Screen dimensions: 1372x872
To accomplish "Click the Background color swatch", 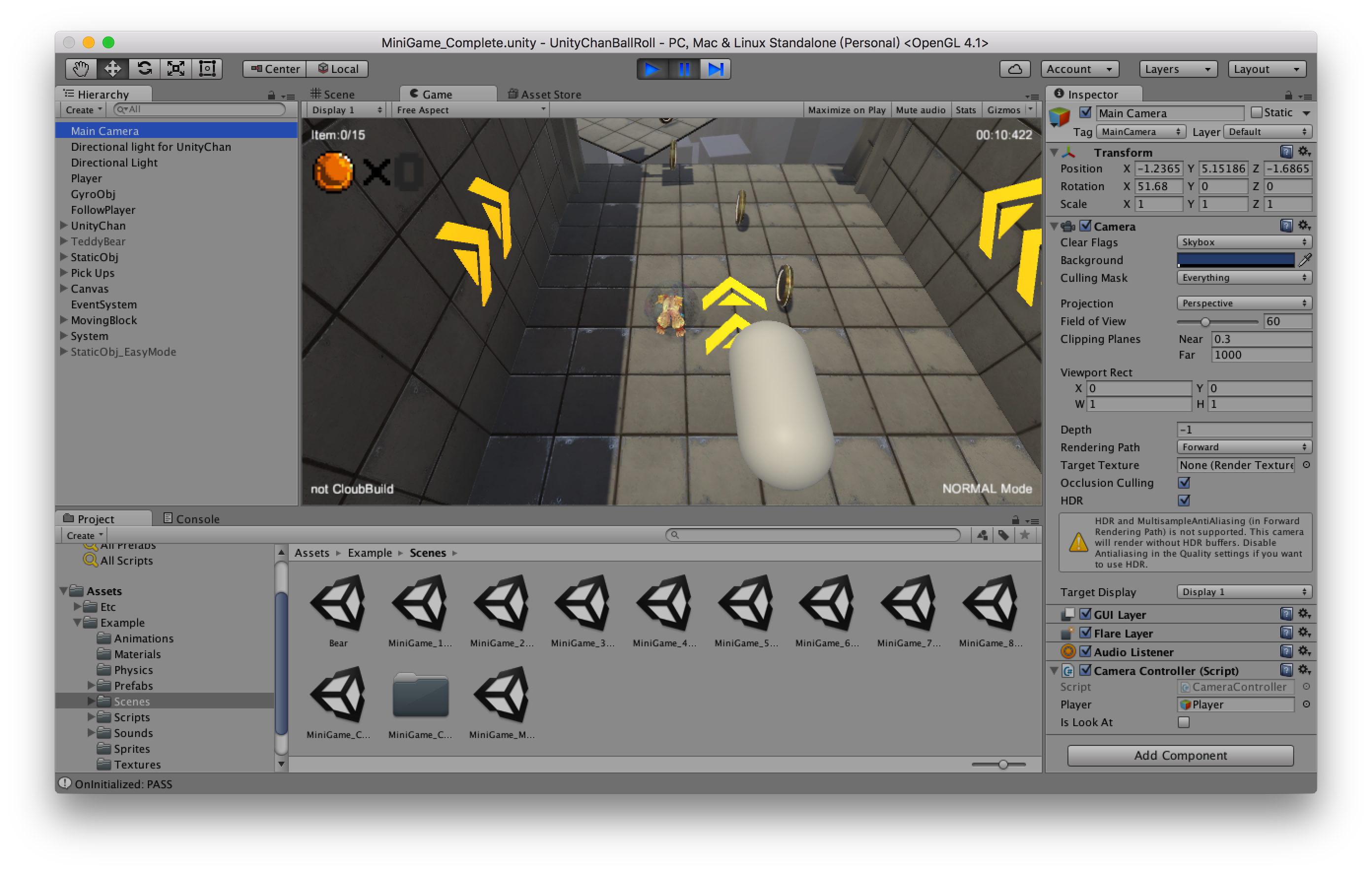I will pyautogui.click(x=1235, y=260).
